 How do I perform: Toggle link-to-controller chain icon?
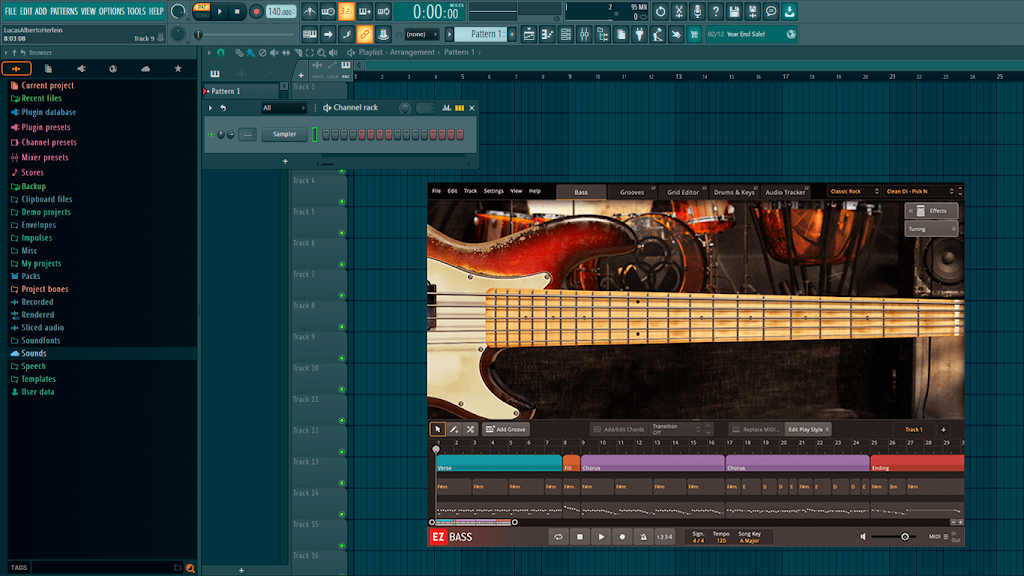pos(364,34)
